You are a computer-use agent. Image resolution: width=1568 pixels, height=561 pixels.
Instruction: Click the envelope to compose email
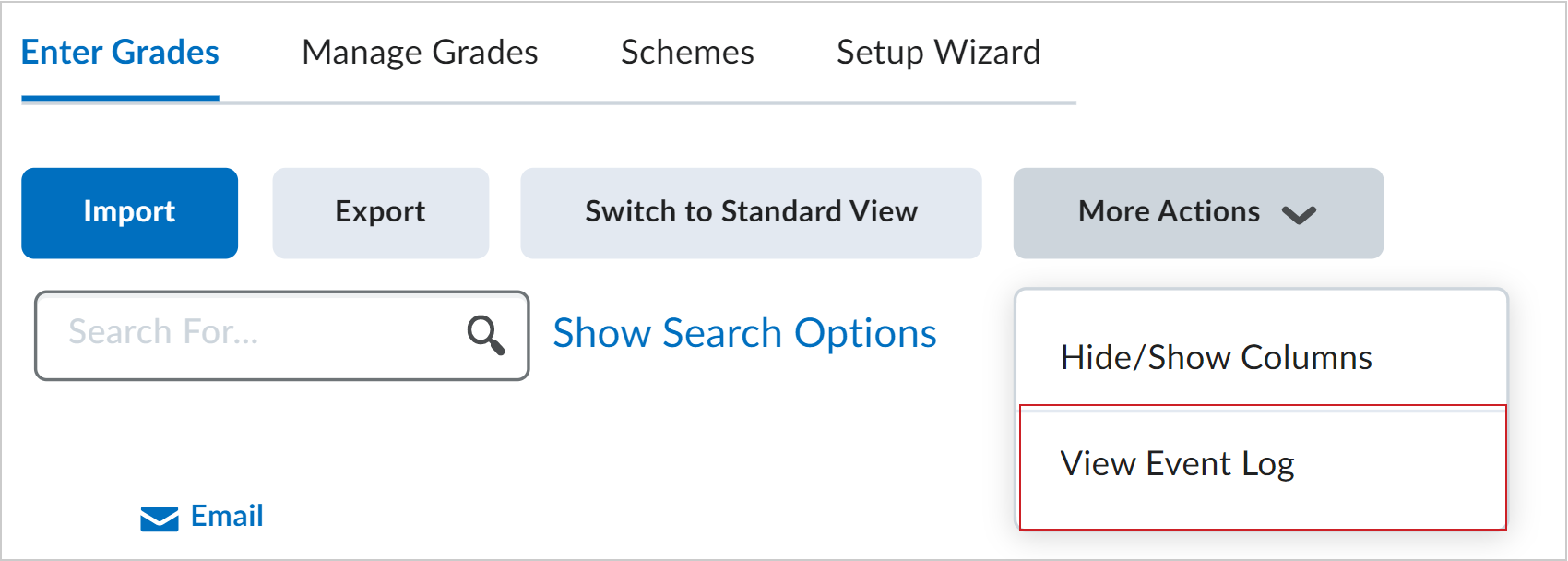157,519
